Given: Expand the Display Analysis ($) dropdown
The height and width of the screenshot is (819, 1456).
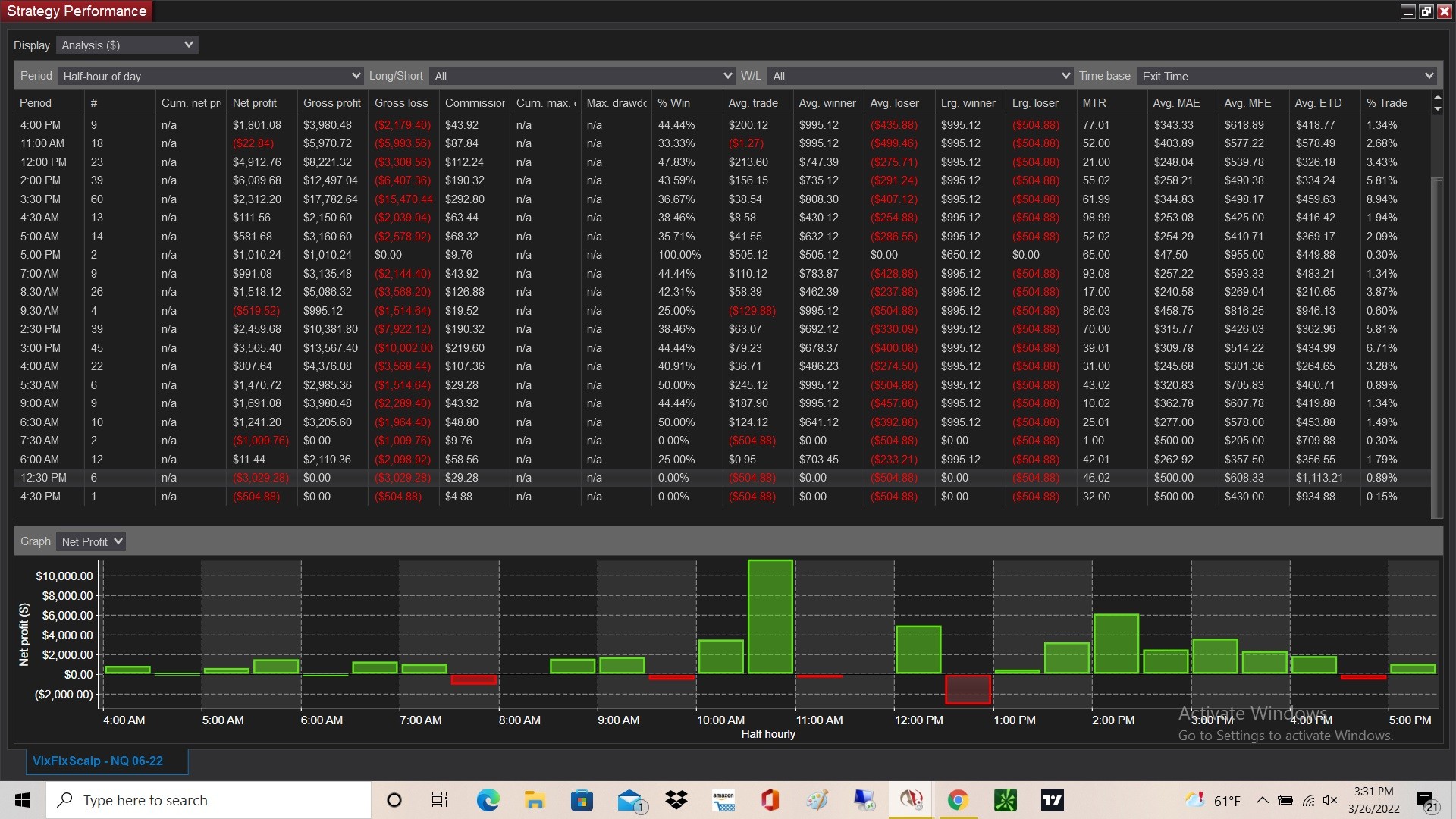Looking at the screenshot, I should pos(127,45).
